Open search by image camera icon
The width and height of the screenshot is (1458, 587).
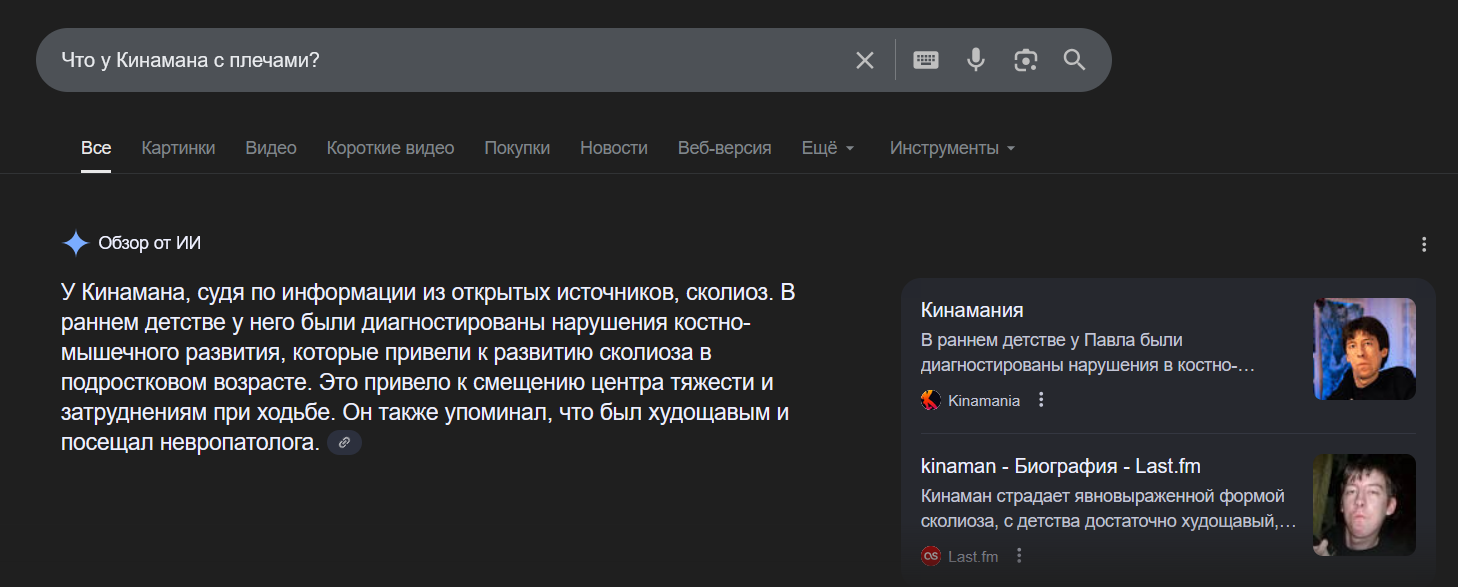[x=1025, y=60]
